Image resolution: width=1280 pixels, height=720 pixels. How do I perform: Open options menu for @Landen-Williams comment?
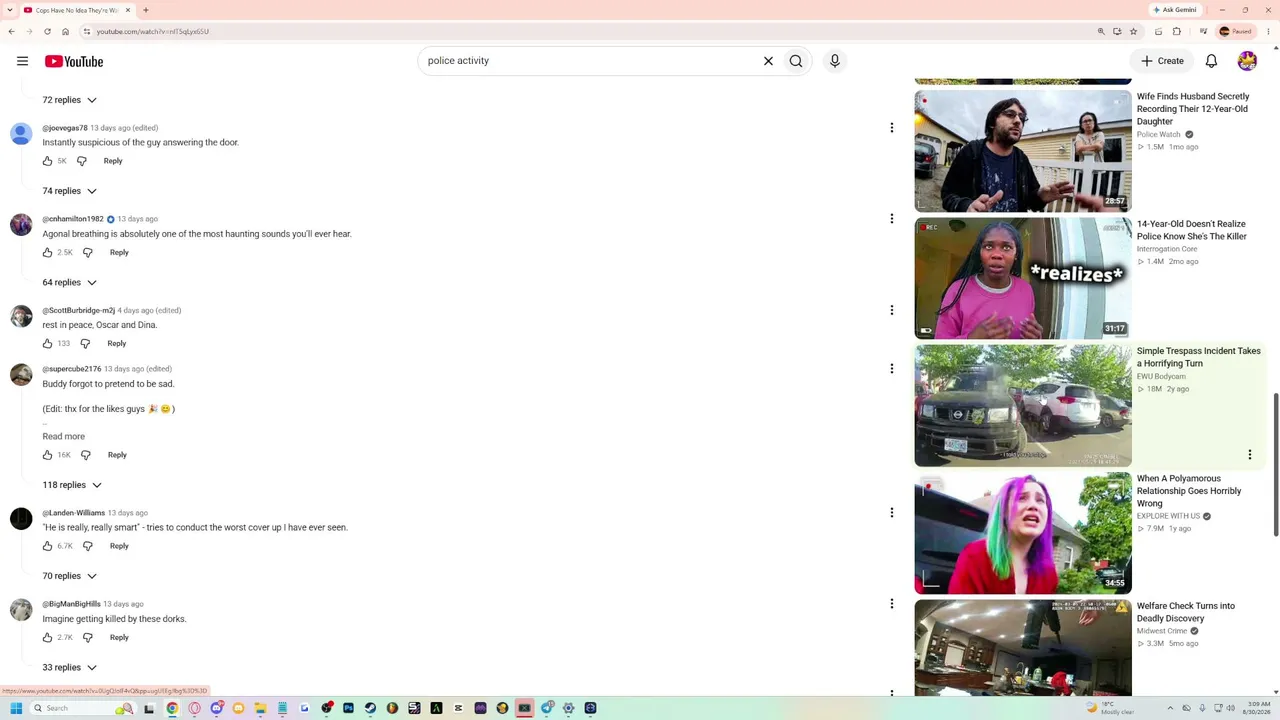click(x=892, y=513)
